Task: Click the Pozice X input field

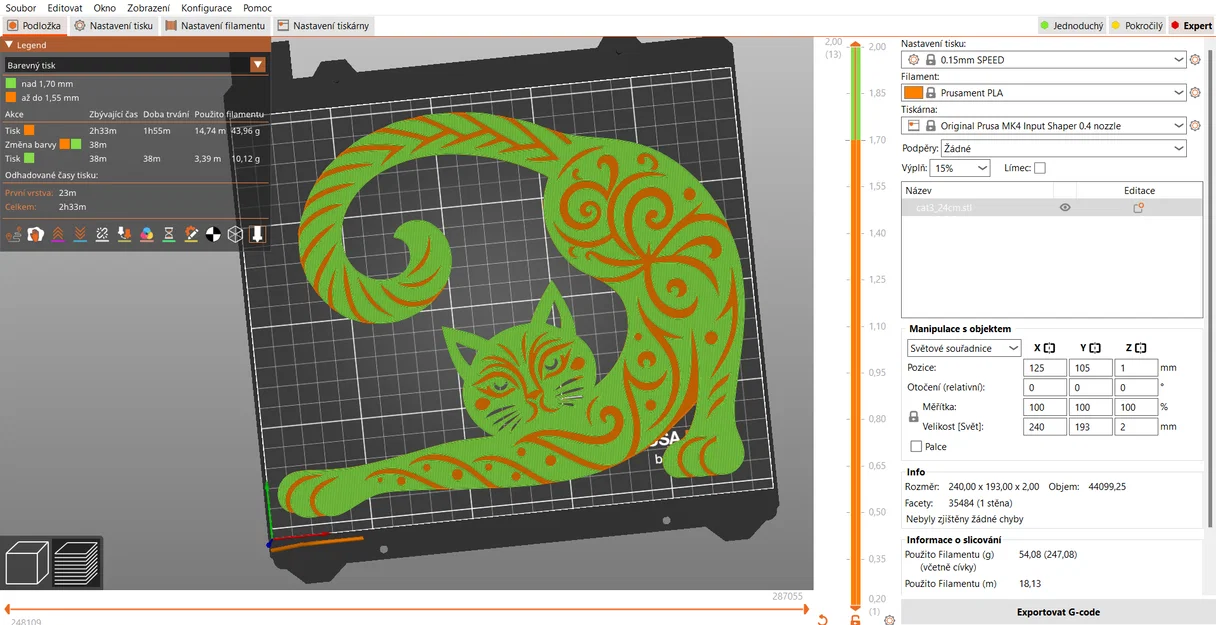Action: (x=1044, y=368)
